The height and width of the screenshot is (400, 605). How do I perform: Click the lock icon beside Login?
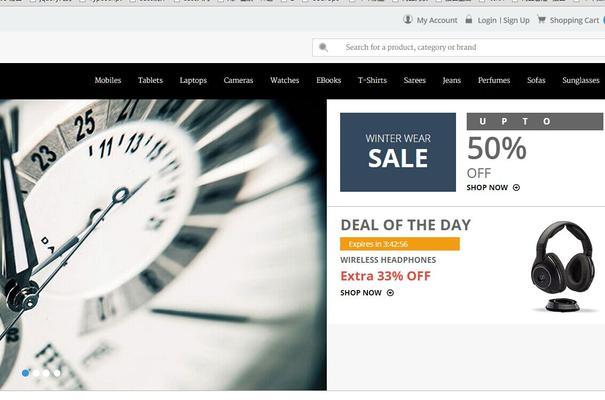pos(468,19)
